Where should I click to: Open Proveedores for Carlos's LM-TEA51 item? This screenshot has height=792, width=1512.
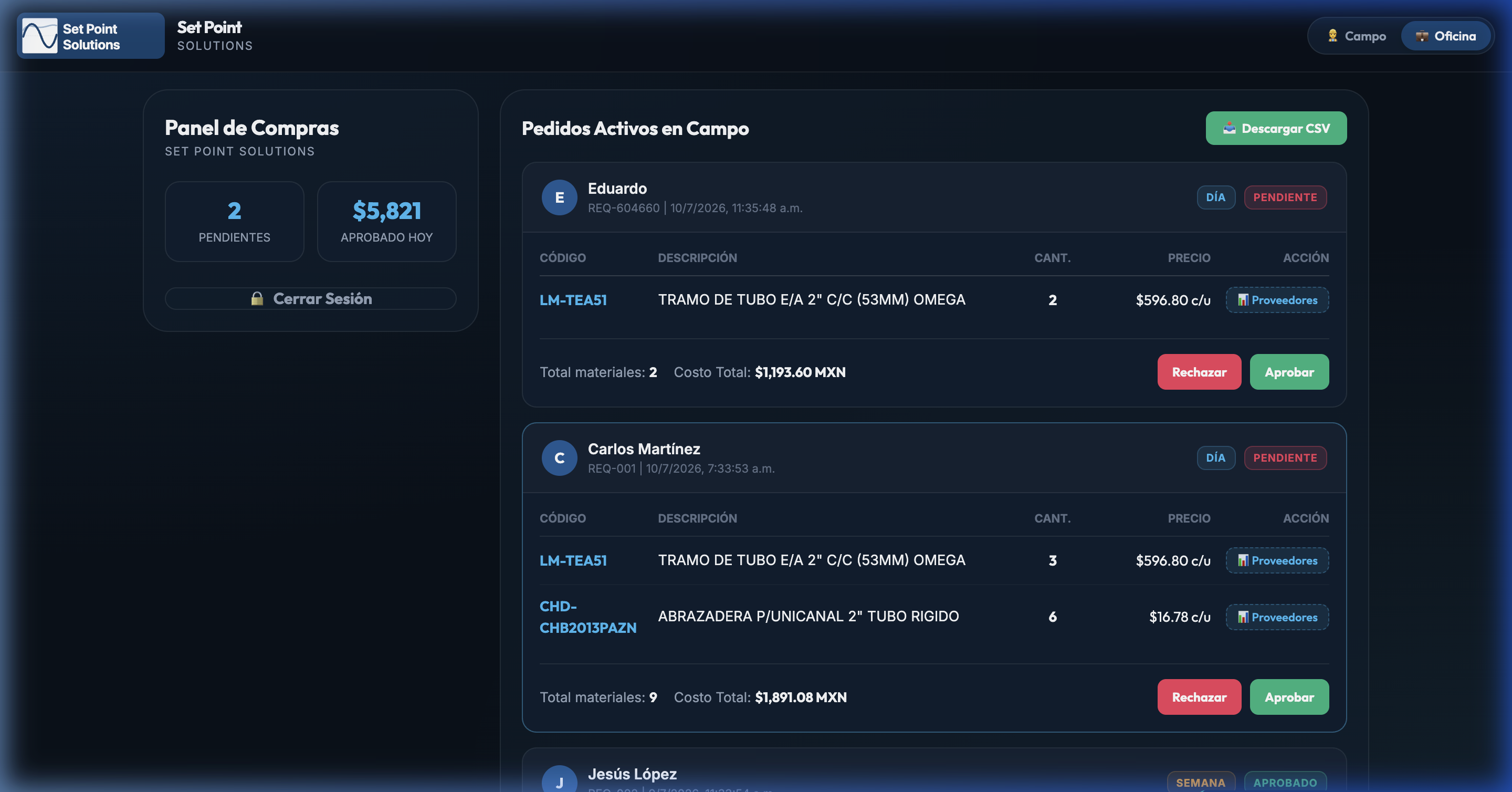point(1277,561)
